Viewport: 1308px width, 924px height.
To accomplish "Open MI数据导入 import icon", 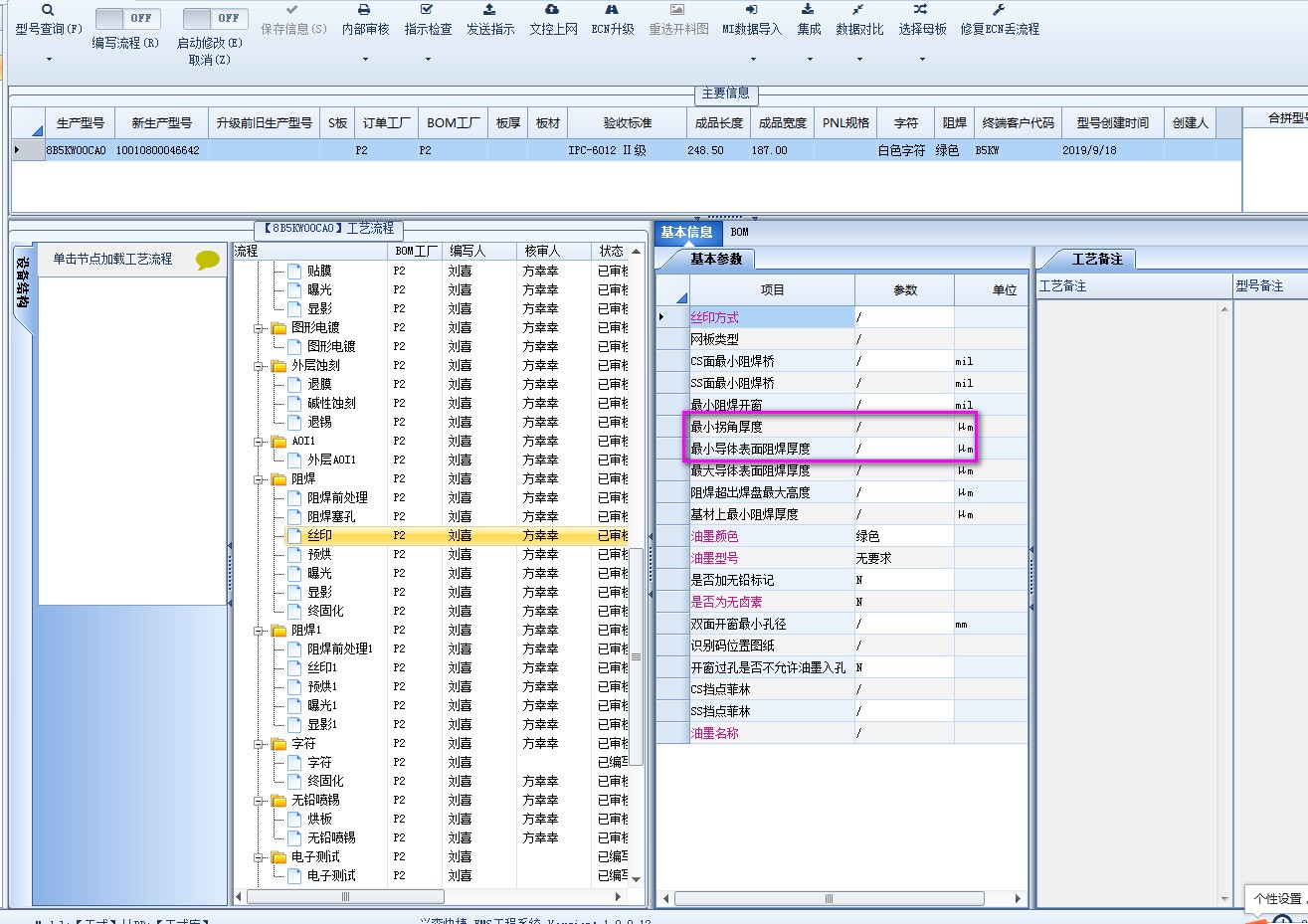I will (x=751, y=10).
